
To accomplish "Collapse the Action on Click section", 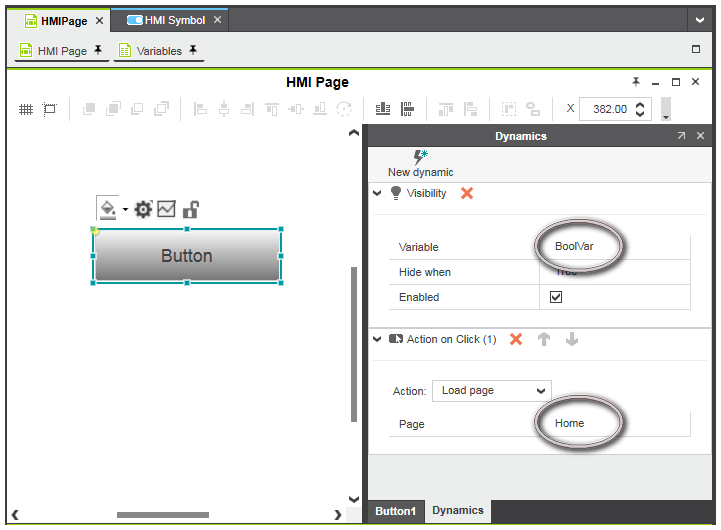I will [x=377, y=339].
